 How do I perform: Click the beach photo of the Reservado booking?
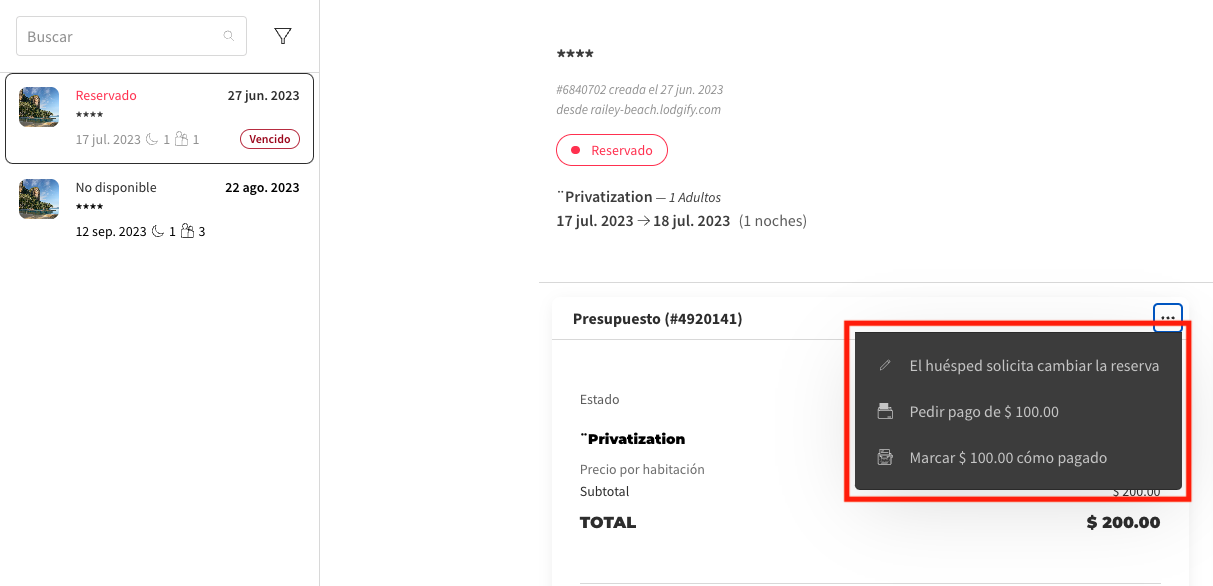(38, 107)
